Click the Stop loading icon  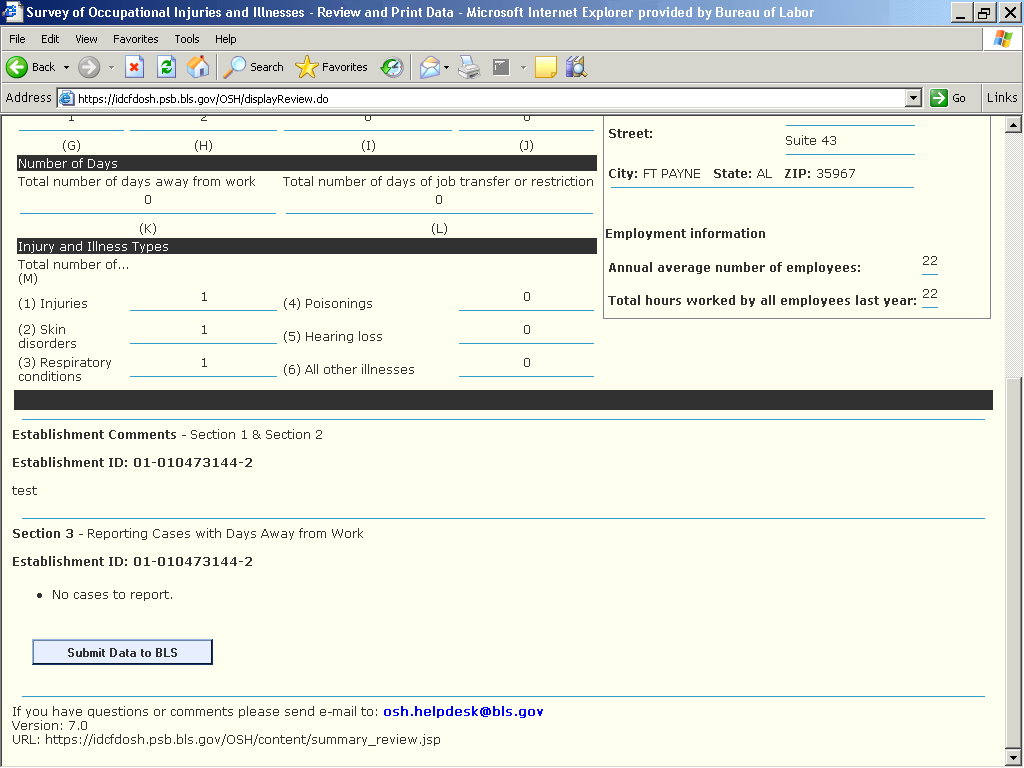(135, 67)
